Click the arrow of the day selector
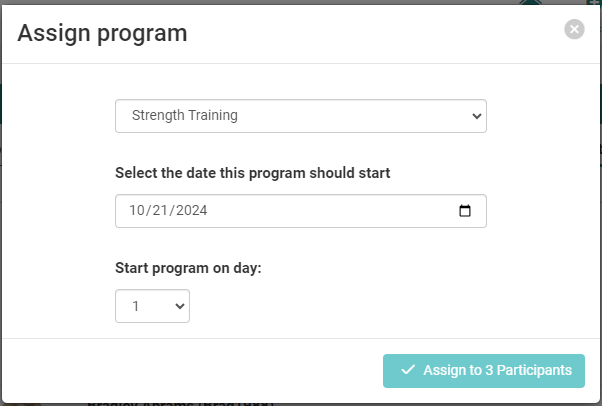 tap(180, 306)
